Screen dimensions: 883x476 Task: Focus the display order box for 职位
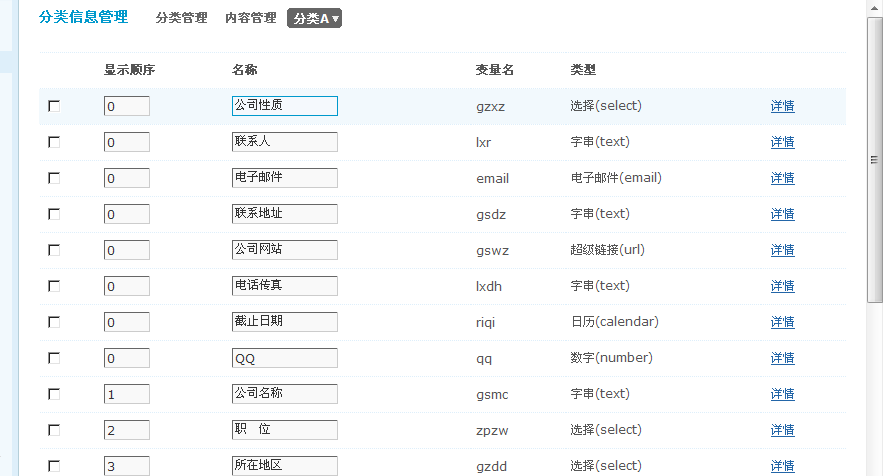click(x=126, y=430)
